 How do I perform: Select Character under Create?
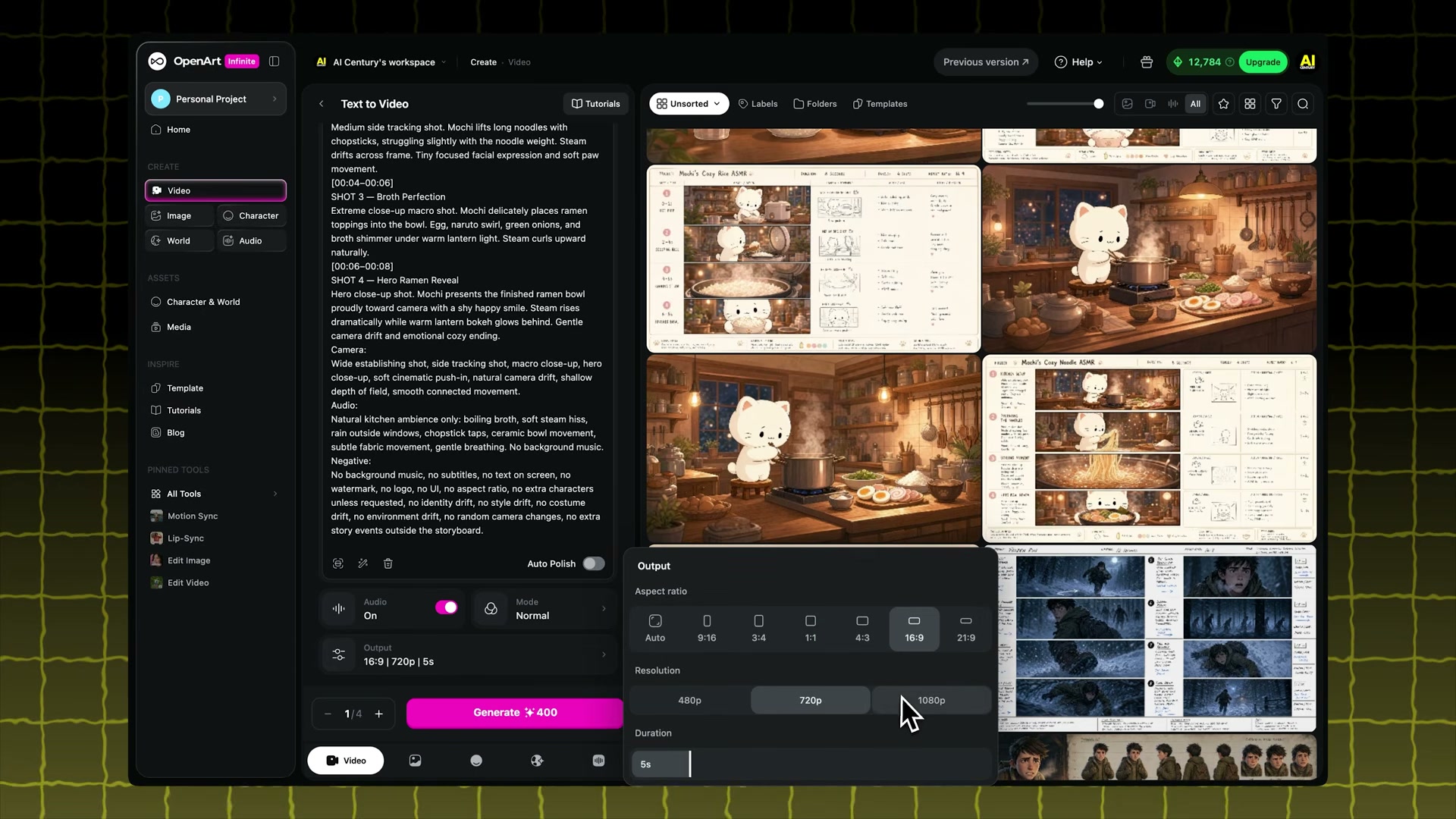click(x=252, y=215)
